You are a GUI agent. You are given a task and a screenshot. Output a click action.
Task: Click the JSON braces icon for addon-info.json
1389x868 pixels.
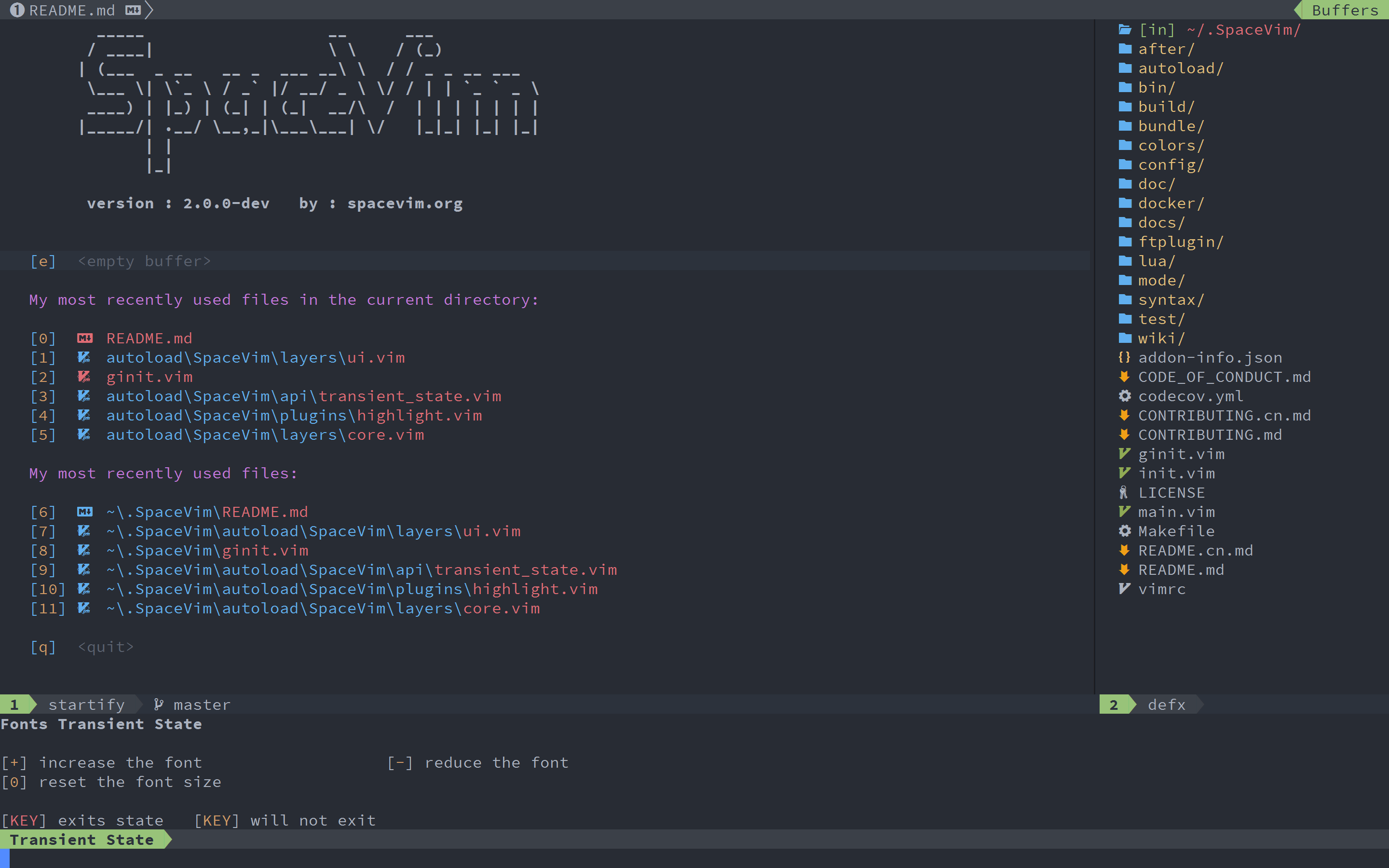click(x=1124, y=357)
